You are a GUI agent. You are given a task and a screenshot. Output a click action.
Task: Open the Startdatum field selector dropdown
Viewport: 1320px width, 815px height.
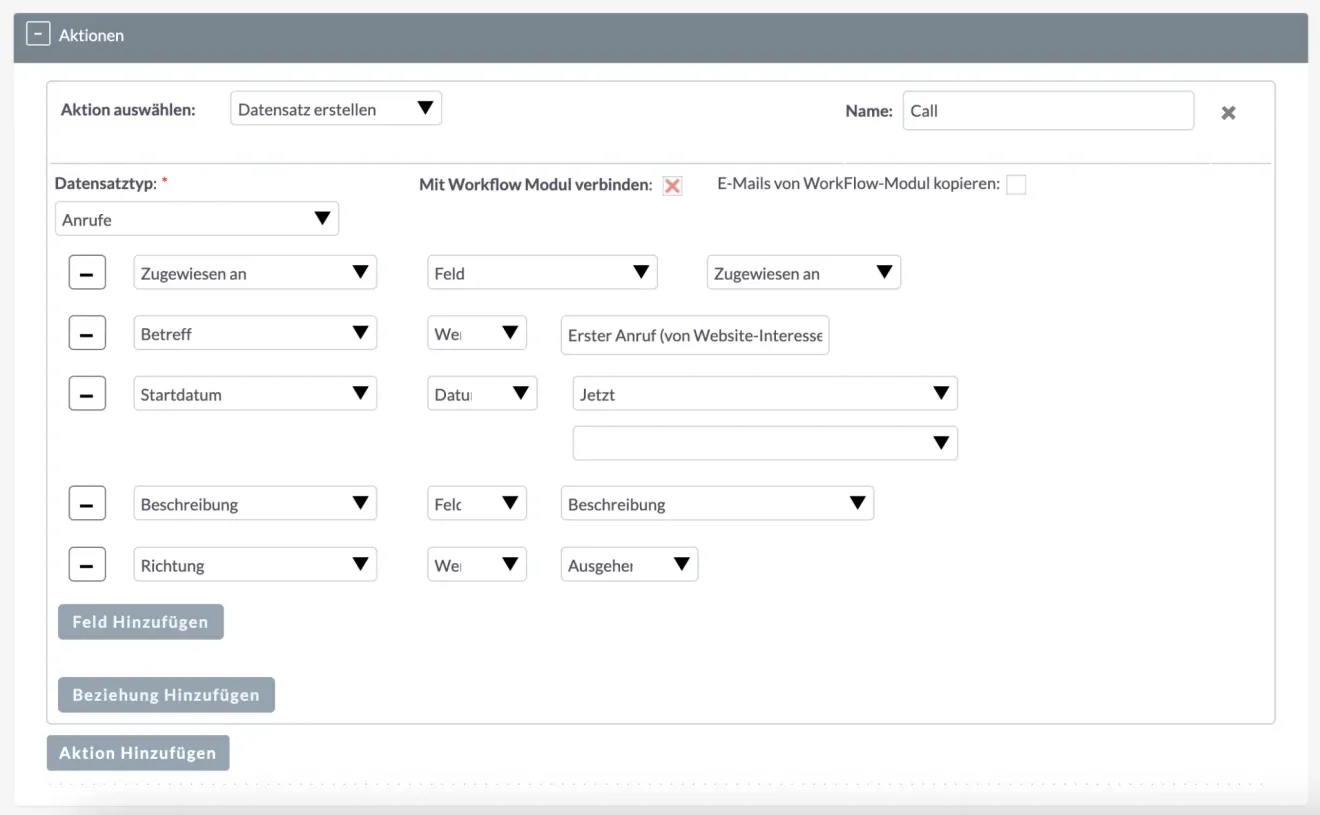[255, 394]
